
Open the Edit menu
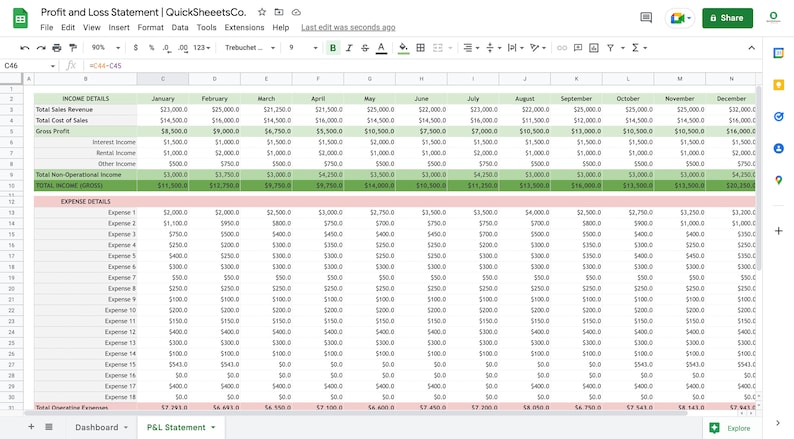(x=68, y=27)
